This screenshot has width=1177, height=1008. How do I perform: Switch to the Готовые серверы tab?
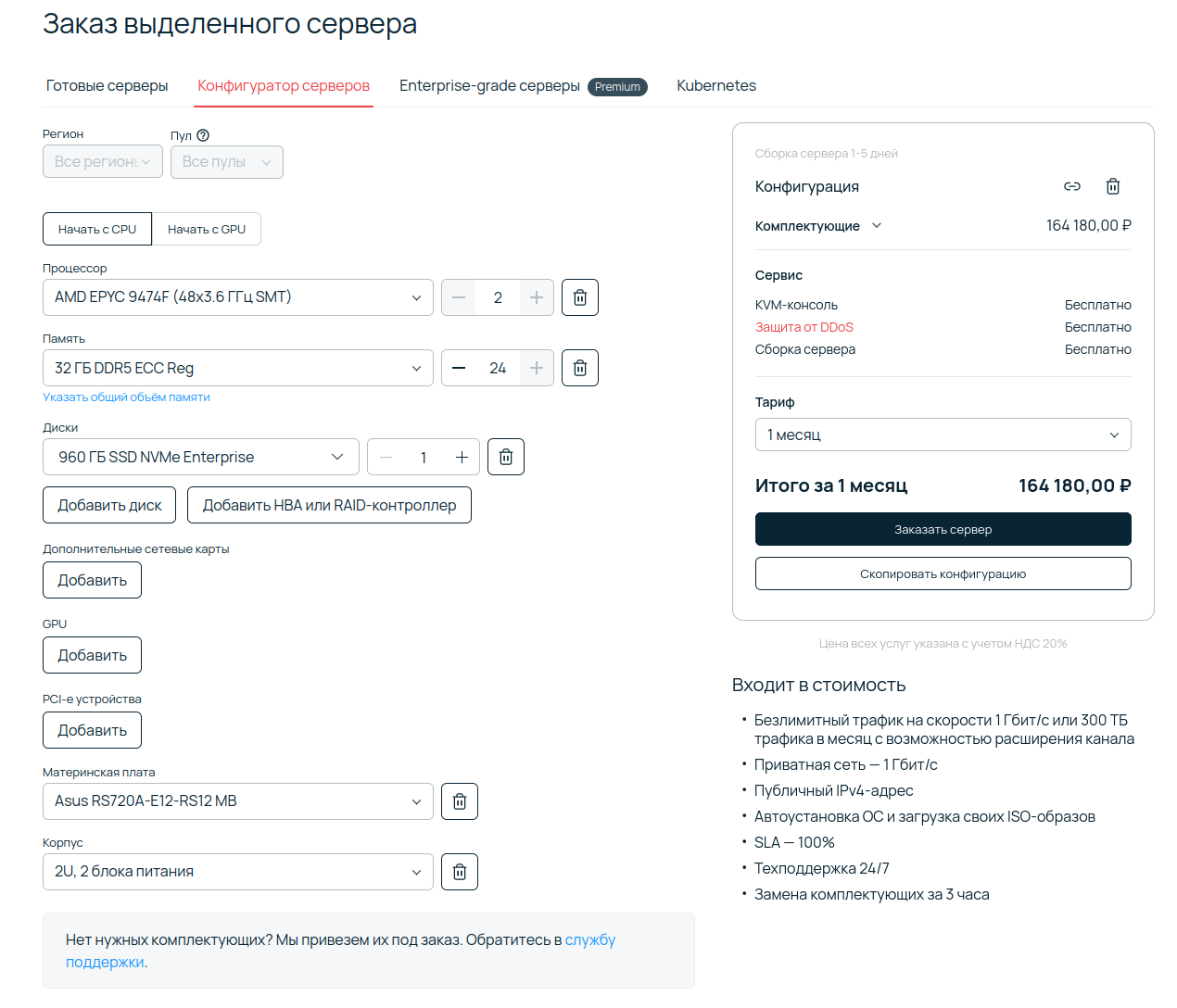click(107, 85)
